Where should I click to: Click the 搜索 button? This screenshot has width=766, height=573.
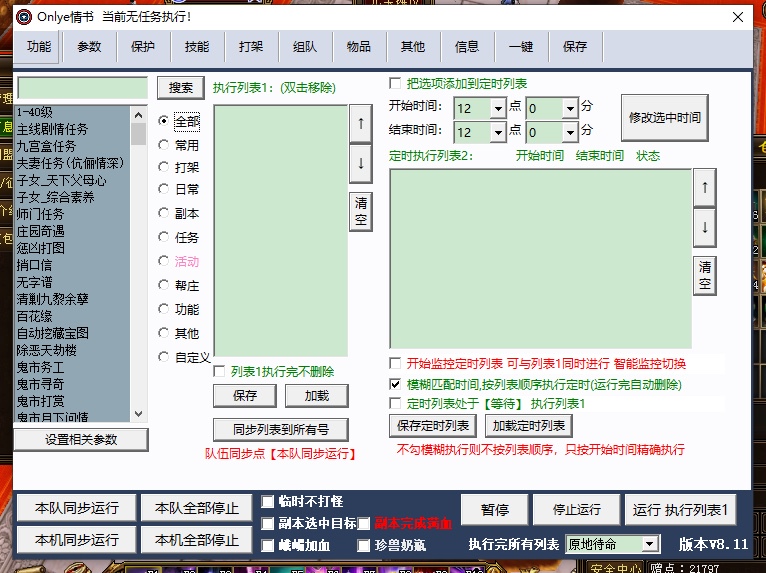point(181,88)
